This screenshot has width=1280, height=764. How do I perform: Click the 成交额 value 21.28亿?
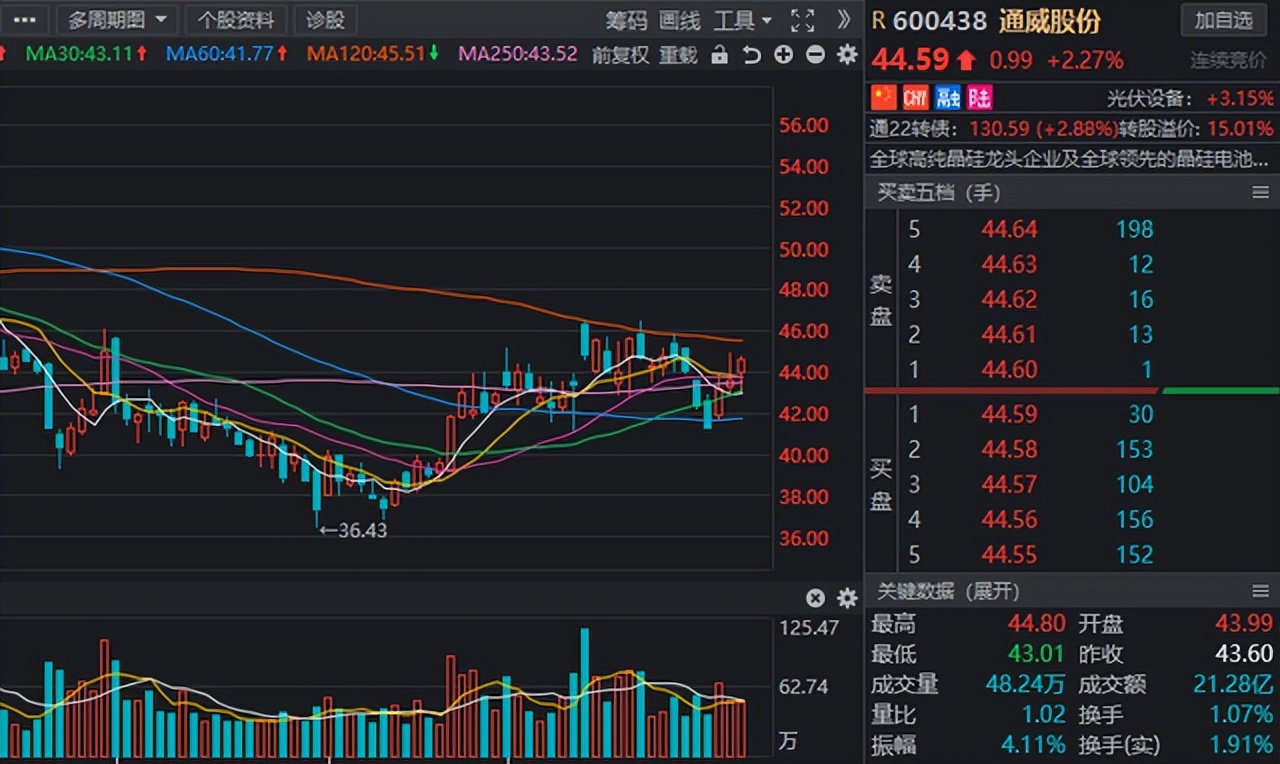(x=1233, y=685)
